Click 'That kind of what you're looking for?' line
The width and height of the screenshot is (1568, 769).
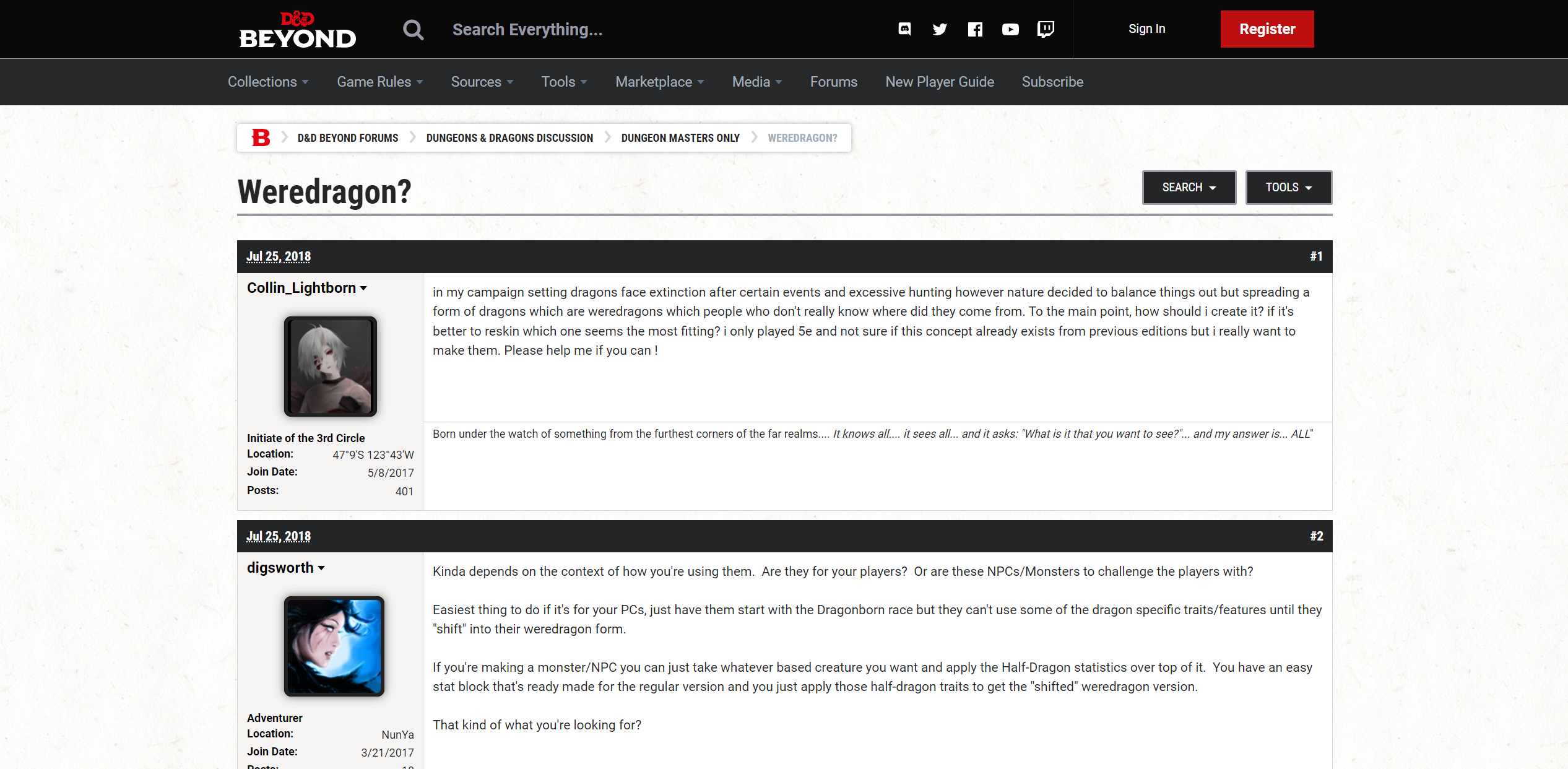point(537,725)
